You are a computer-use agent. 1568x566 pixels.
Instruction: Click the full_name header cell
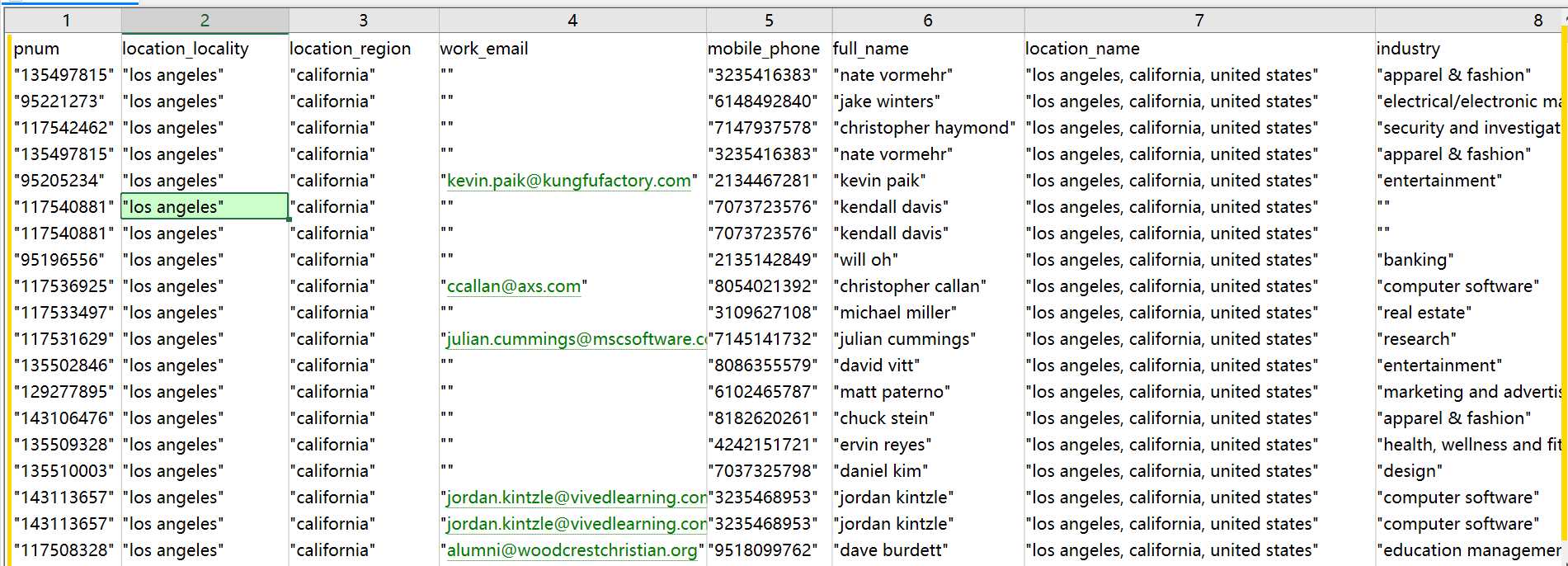[x=928, y=49]
